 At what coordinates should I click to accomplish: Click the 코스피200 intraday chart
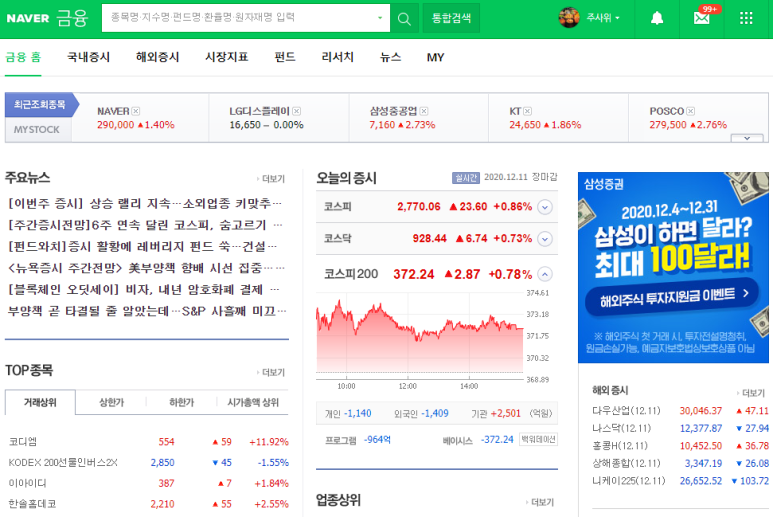(x=420, y=336)
